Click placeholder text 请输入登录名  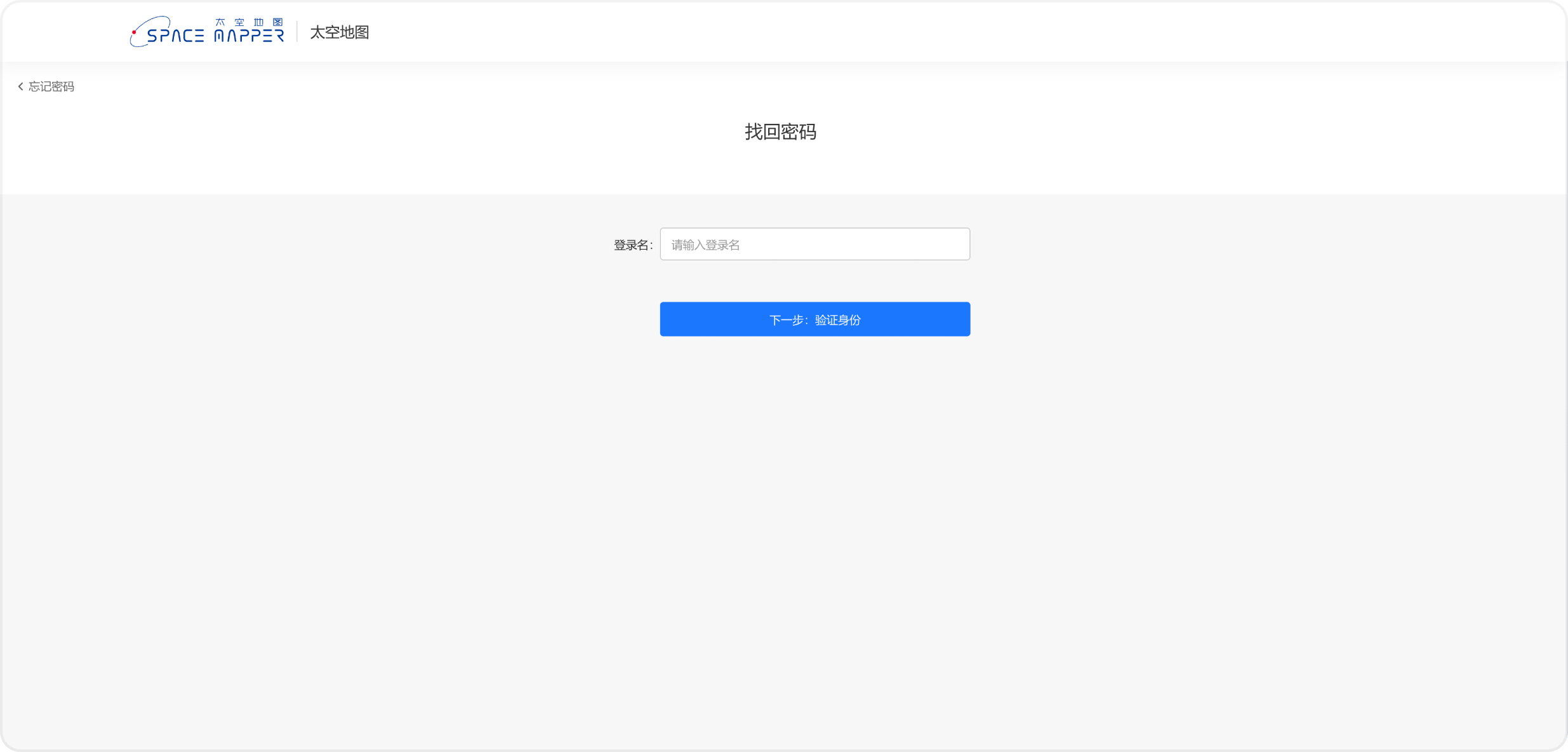705,245
